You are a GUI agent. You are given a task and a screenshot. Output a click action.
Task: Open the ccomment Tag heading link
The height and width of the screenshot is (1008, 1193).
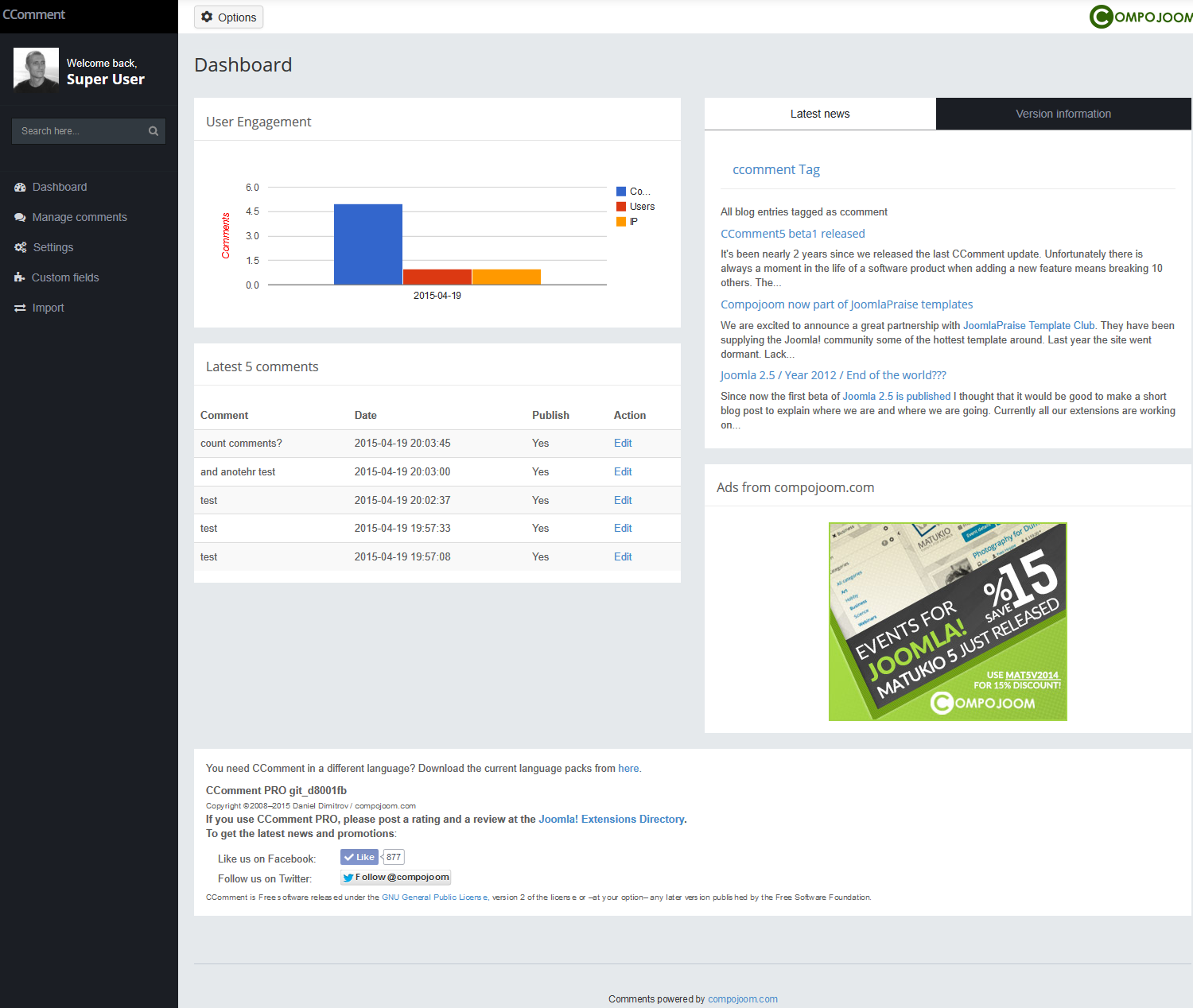tap(776, 170)
